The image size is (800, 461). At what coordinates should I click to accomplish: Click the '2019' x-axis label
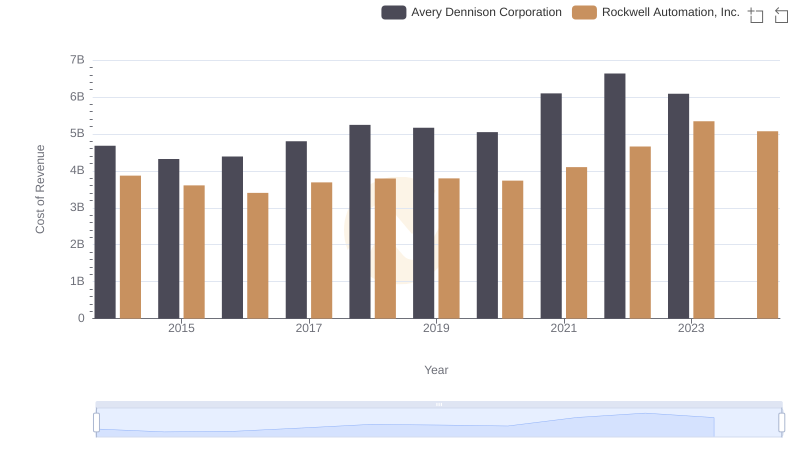(436, 328)
